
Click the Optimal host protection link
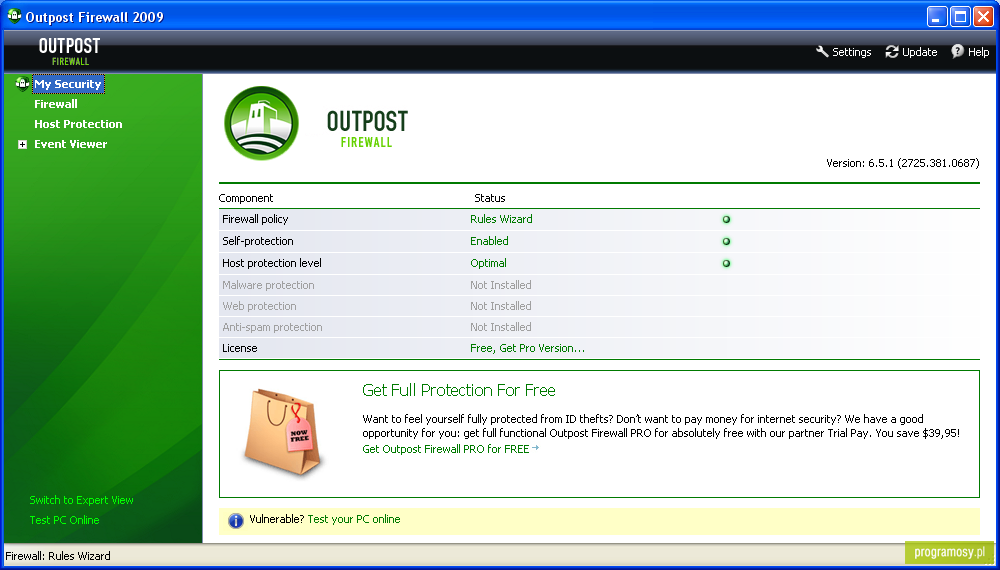488,263
